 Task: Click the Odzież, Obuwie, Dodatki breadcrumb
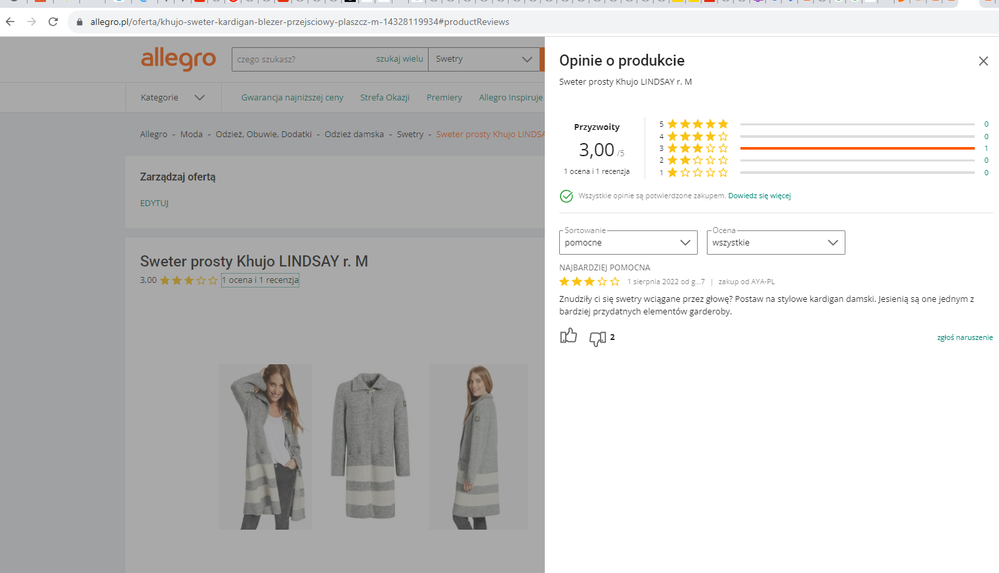[x=264, y=134]
